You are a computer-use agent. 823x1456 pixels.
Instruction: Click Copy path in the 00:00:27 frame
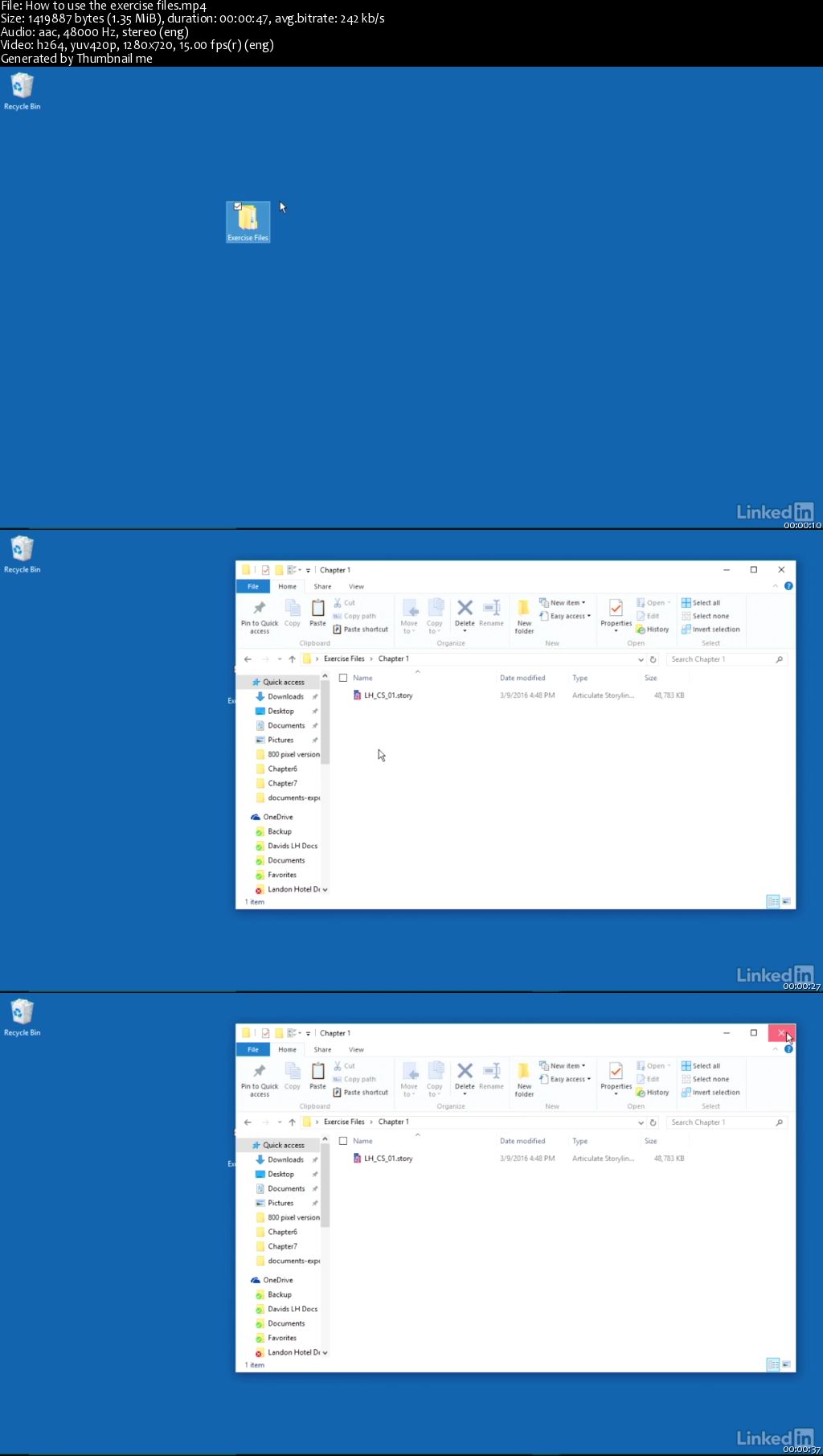[x=354, y=616]
